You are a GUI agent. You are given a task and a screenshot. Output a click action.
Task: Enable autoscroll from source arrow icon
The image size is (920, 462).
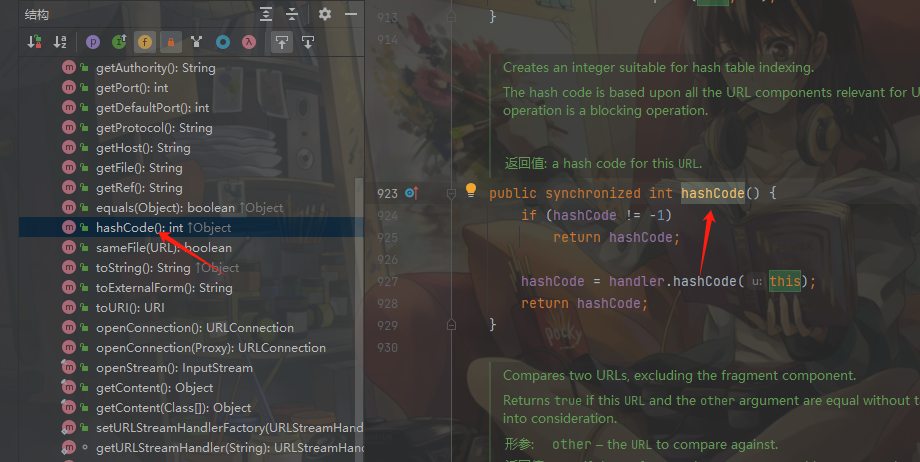tap(307, 42)
